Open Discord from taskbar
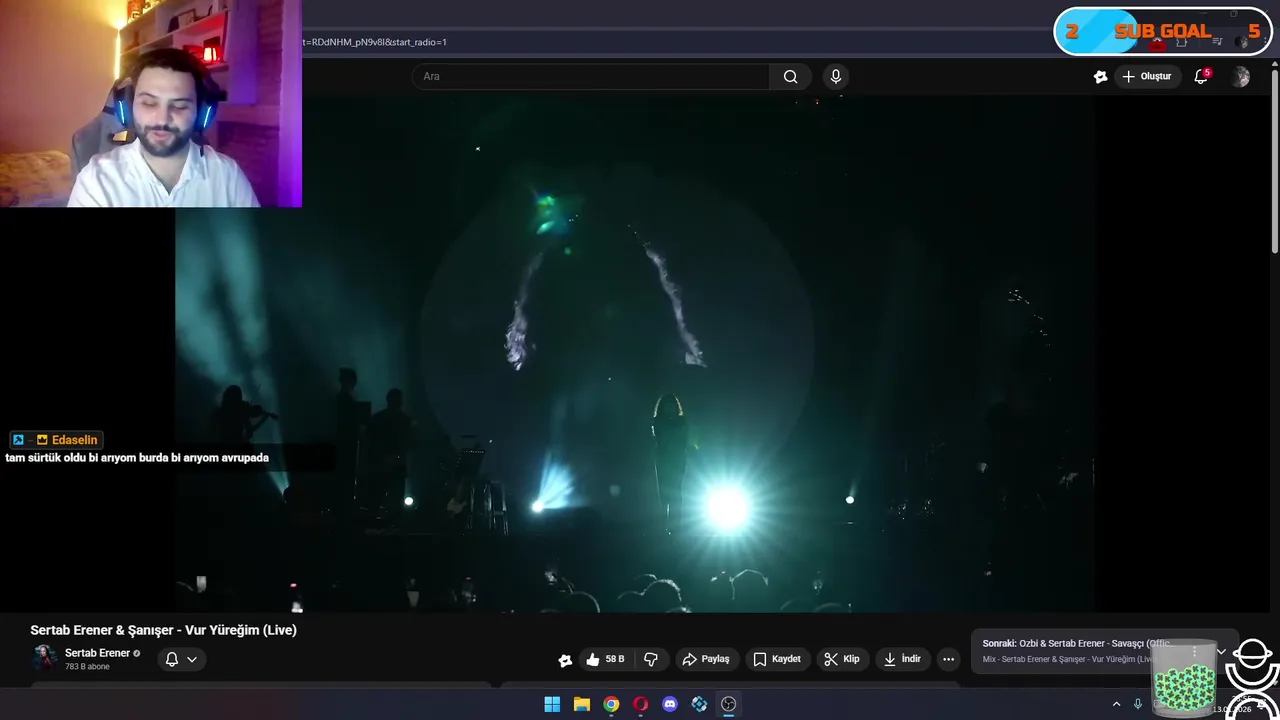Viewport: 1280px width, 720px height. (670, 704)
